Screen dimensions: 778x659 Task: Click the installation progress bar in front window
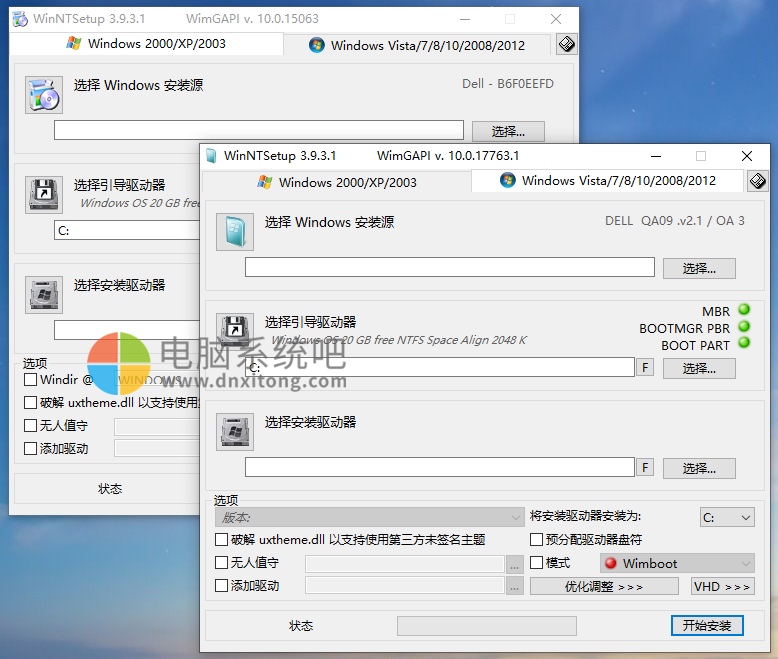coord(487,626)
